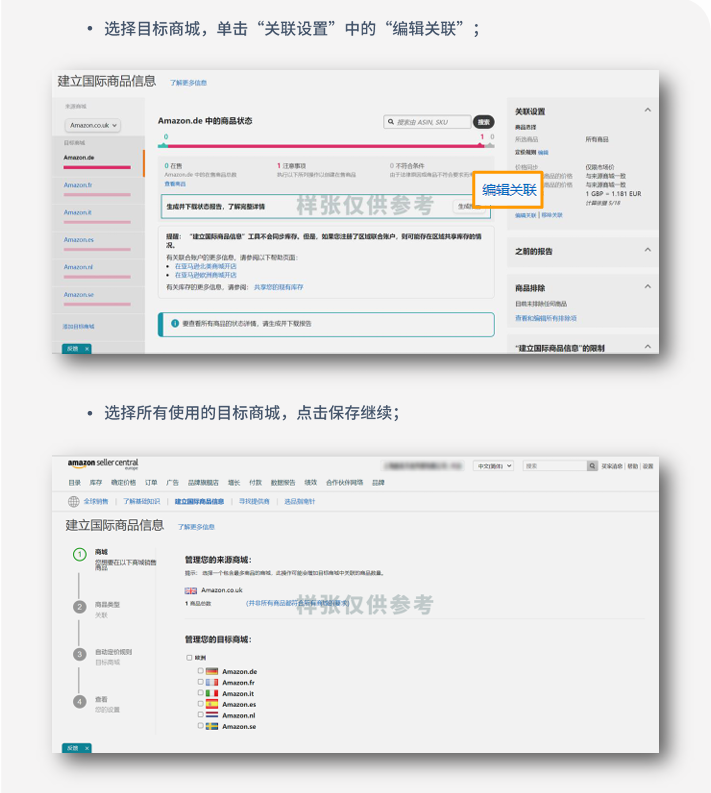Image resolution: width=711 pixels, height=793 pixels.
Task: Collapse the 商品排除 panel chevron
Action: point(647,286)
